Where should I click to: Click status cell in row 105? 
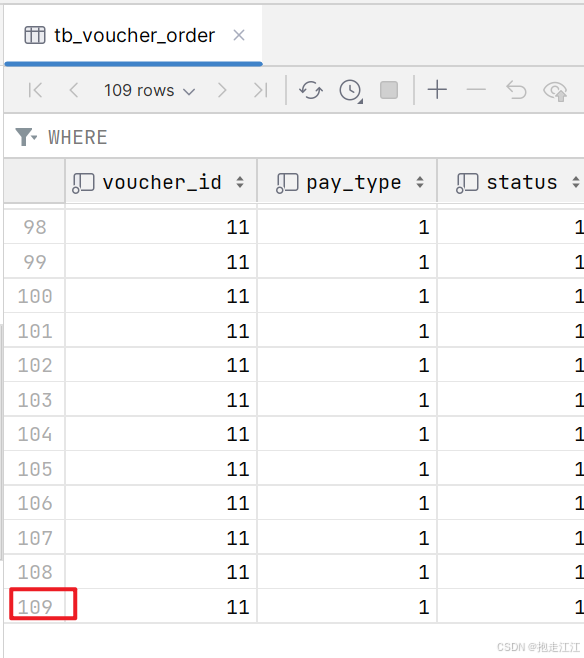click(x=511, y=469)
